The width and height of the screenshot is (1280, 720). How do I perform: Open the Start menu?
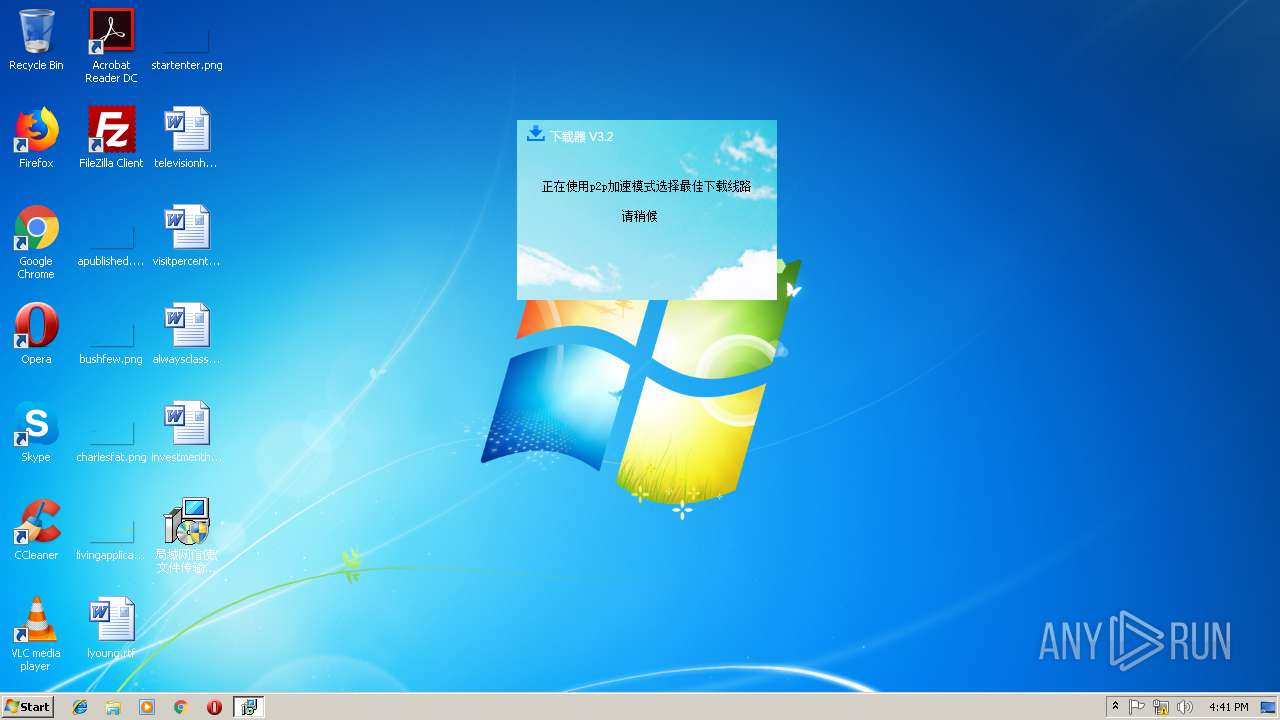tap(28, 707)
